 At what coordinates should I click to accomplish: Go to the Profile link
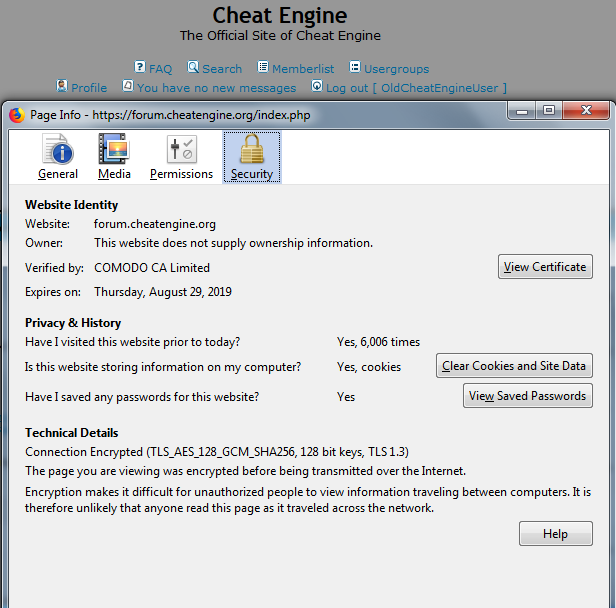tap(89, 88)
